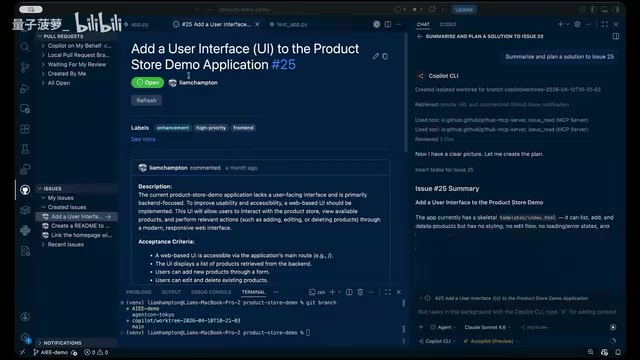The height and width of the screenshot is (360, 640).
Task: Switch to the OUTPUT panel tab
Action: coord(171,292)
